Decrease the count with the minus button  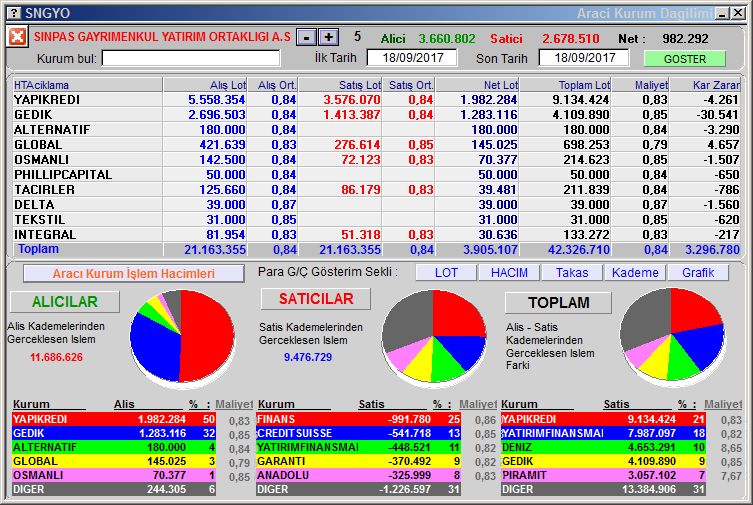306,37
